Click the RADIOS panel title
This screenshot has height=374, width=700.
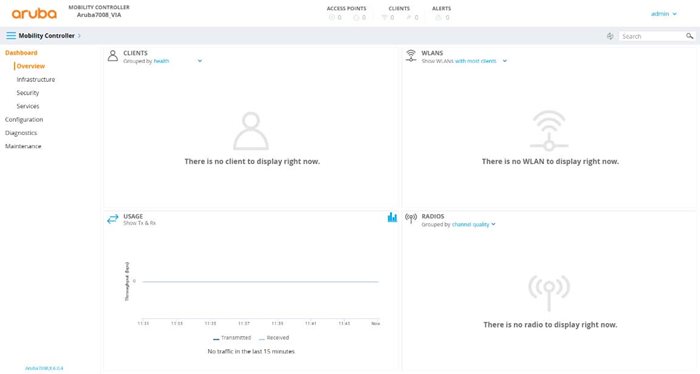coord(433,216)
